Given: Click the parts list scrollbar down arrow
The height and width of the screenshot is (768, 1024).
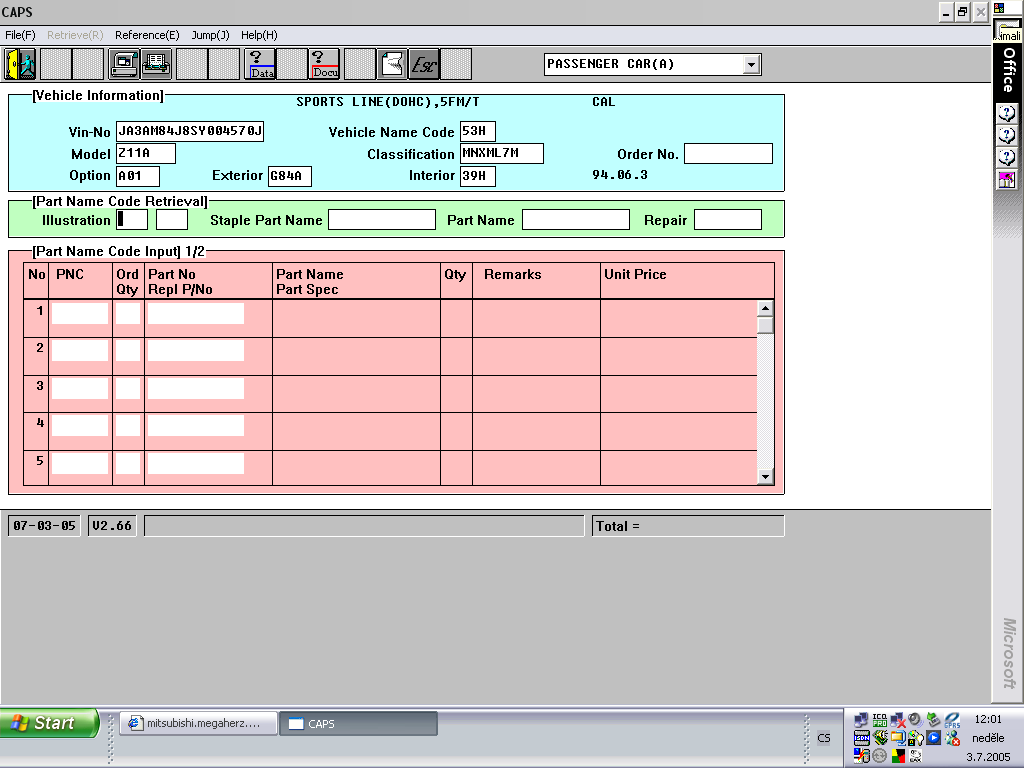Looking at the screenshot, I should (766, 477).
